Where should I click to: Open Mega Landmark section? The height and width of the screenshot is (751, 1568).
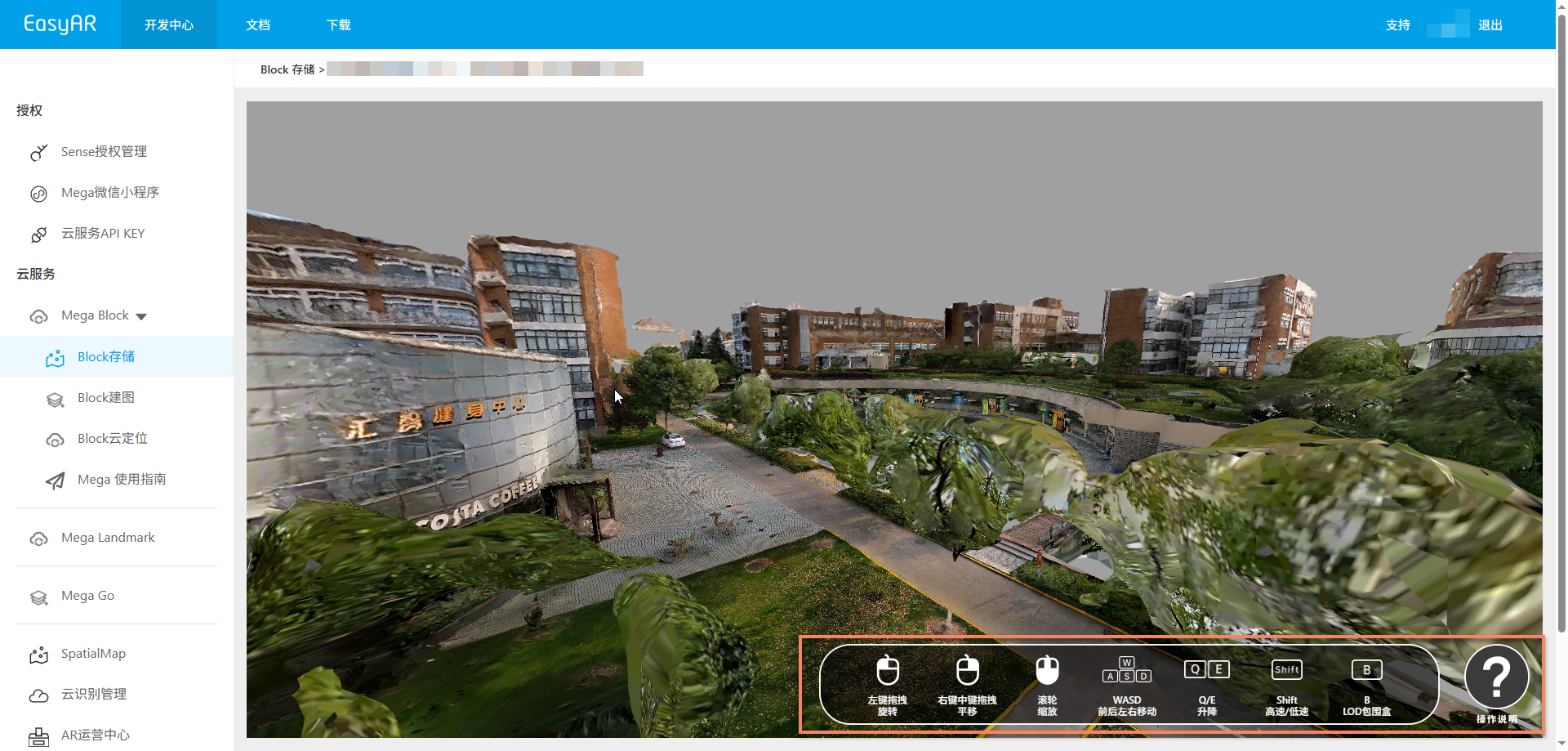(108, 538)
